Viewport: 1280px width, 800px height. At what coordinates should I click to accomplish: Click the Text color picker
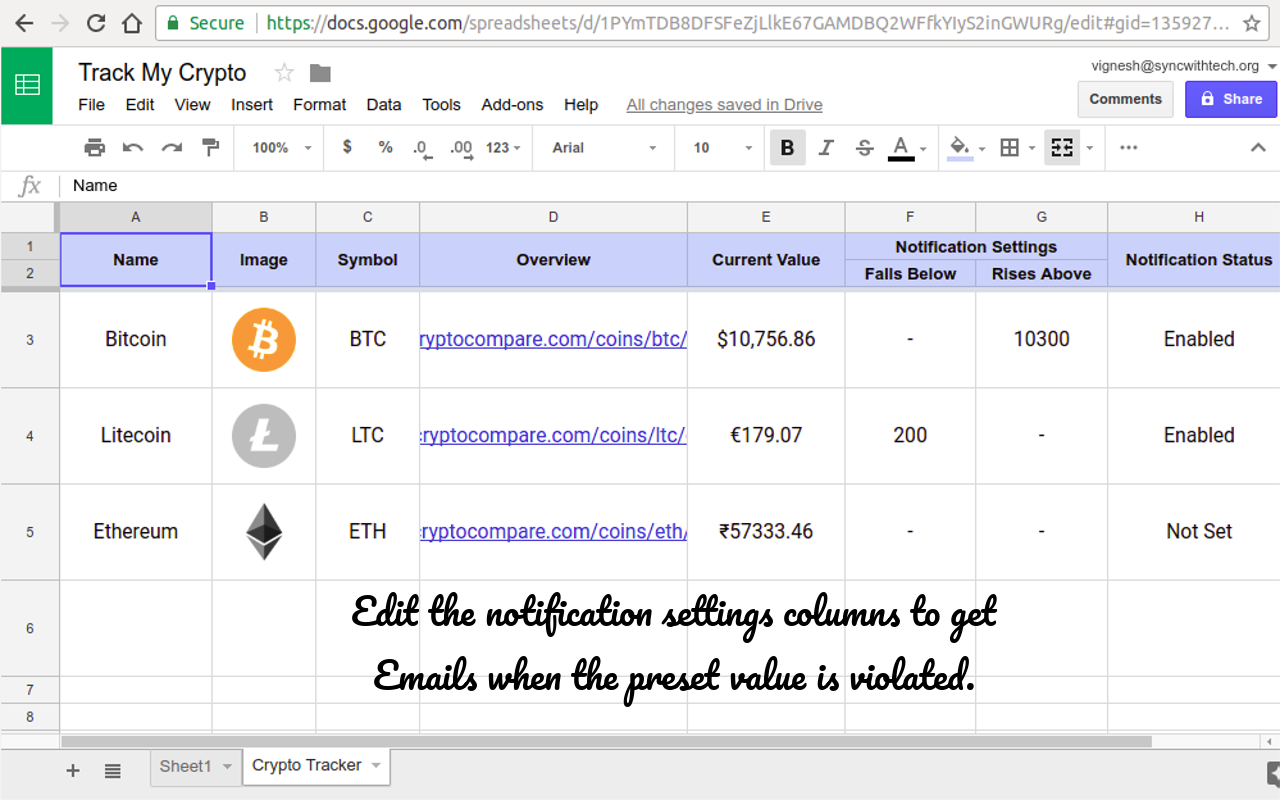coord(903,147)
